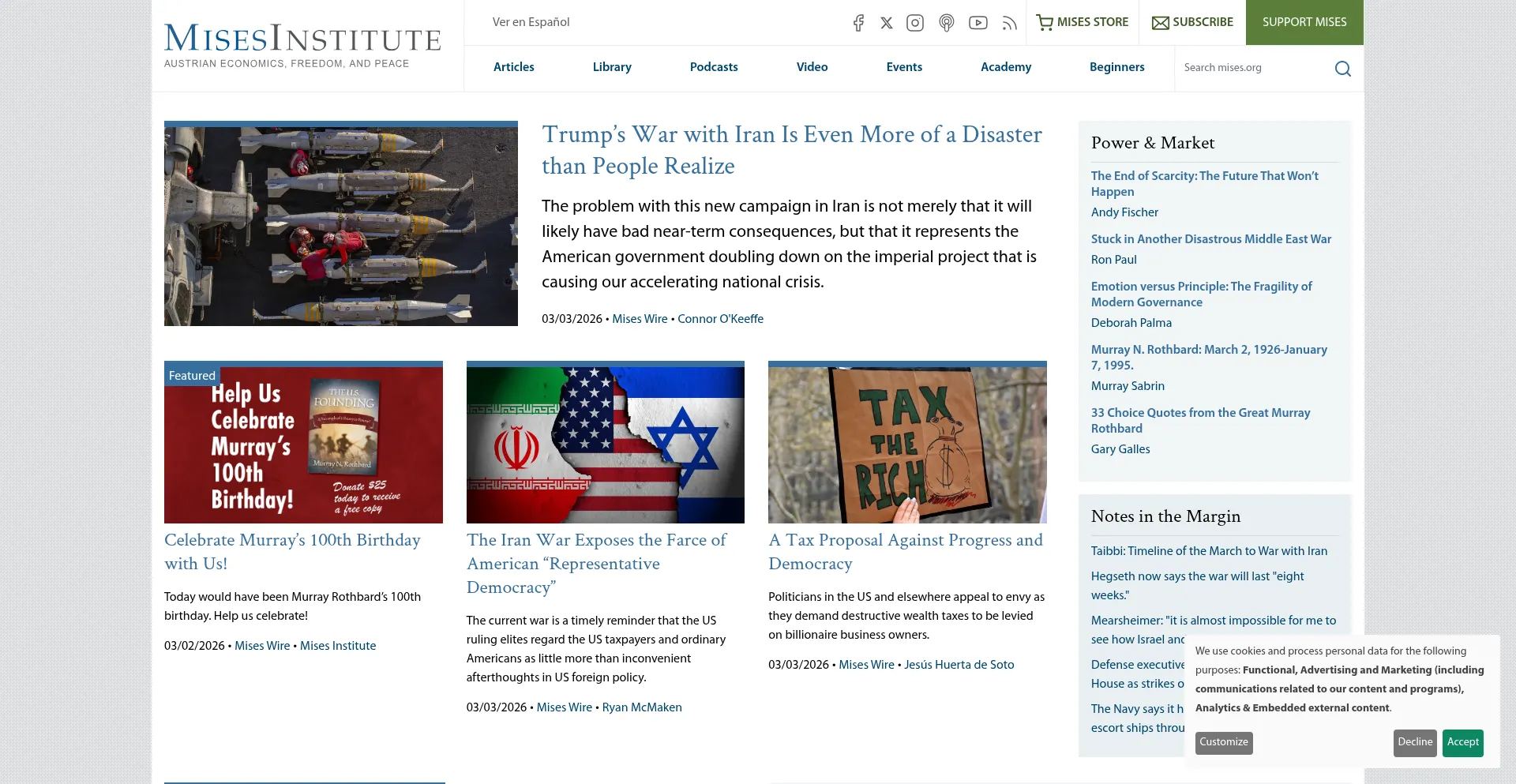Open the RSS feed icon
This screenshot has height=784, width=1516.
[1009, 23]
